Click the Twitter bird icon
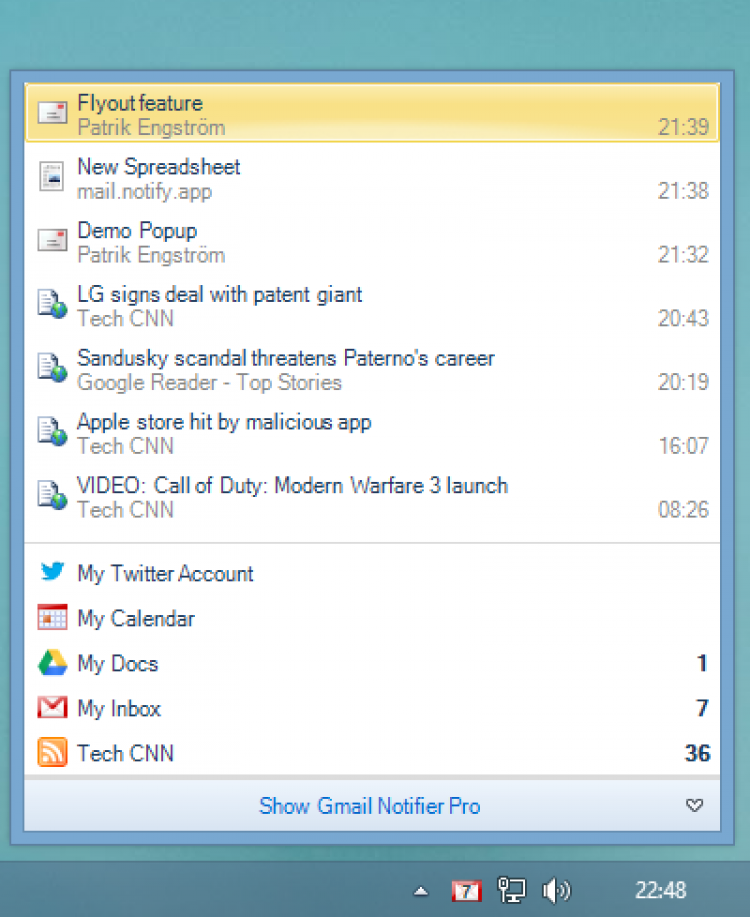 point(52,572)
